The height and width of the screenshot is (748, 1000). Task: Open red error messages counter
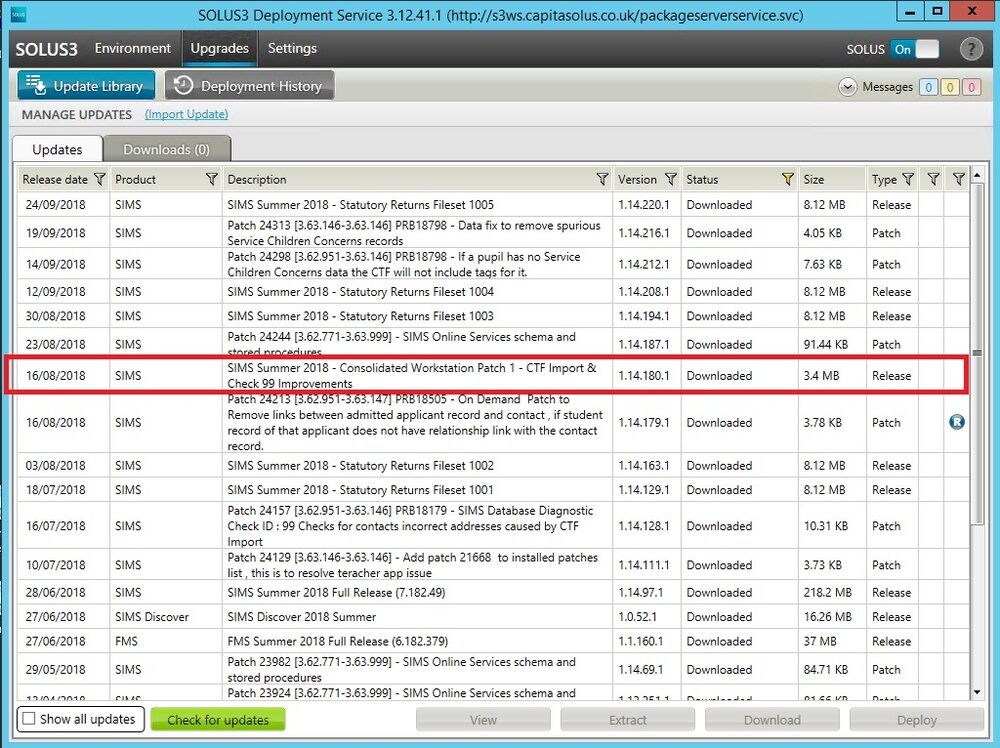[x=971, y=87]
